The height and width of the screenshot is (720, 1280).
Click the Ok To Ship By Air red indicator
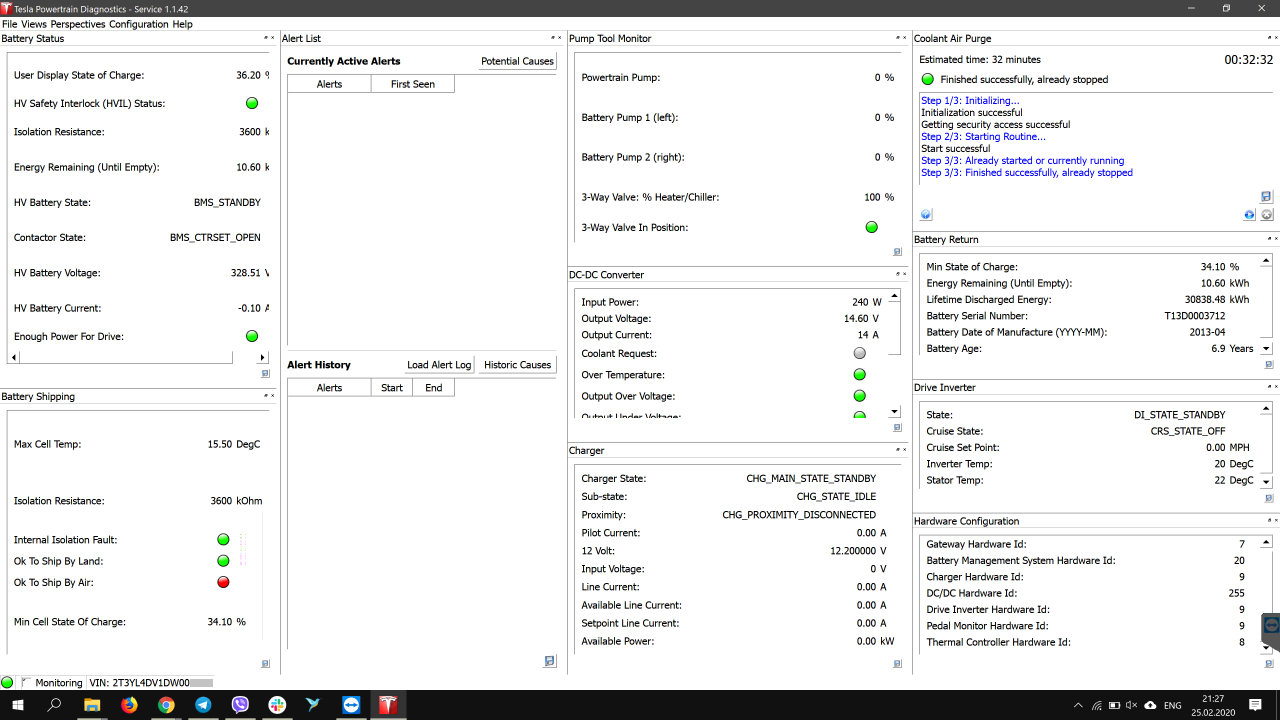tap(223, 582)
